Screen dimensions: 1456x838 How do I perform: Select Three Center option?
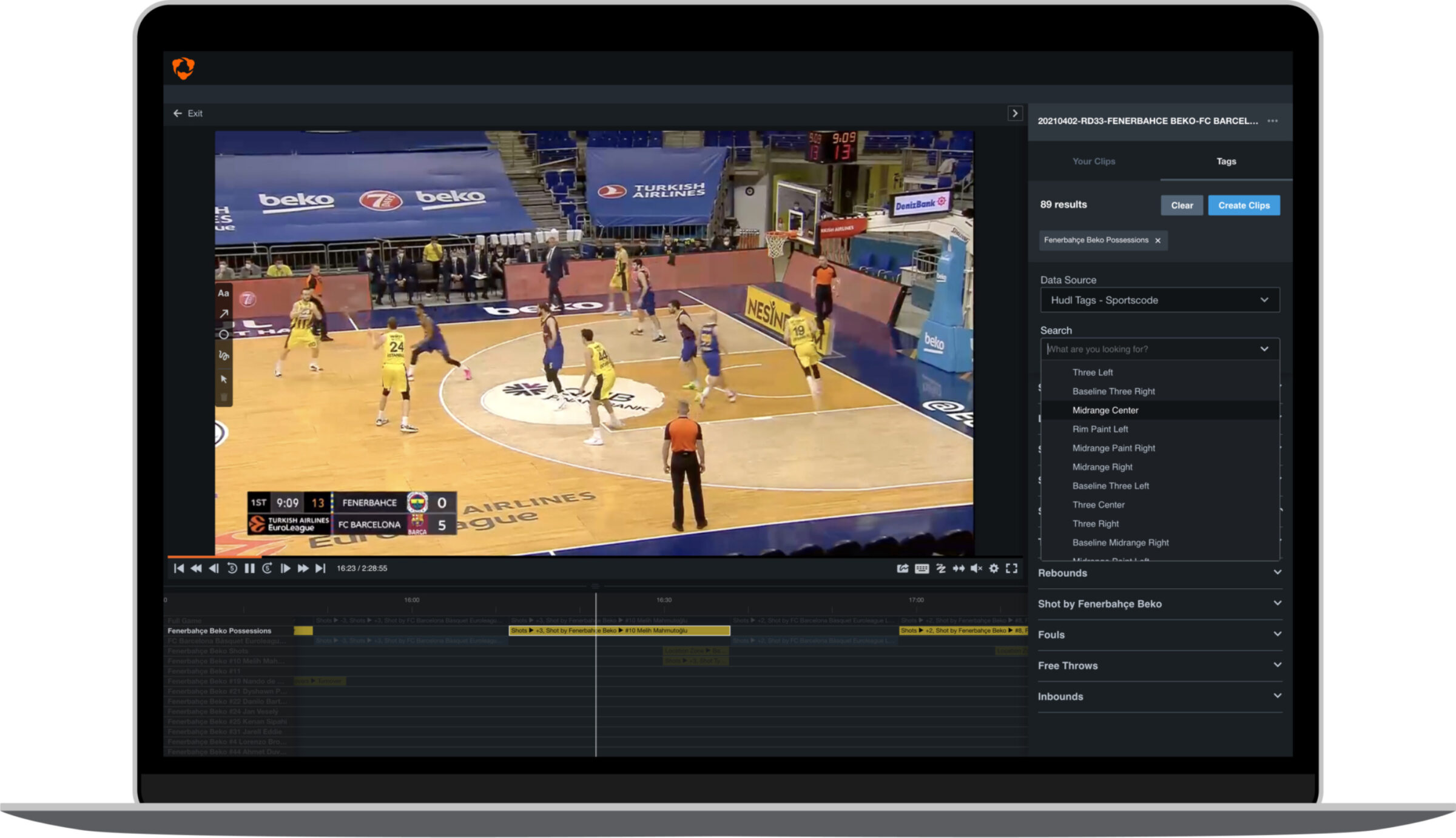pyautogui.click(x=1159, y=504)
